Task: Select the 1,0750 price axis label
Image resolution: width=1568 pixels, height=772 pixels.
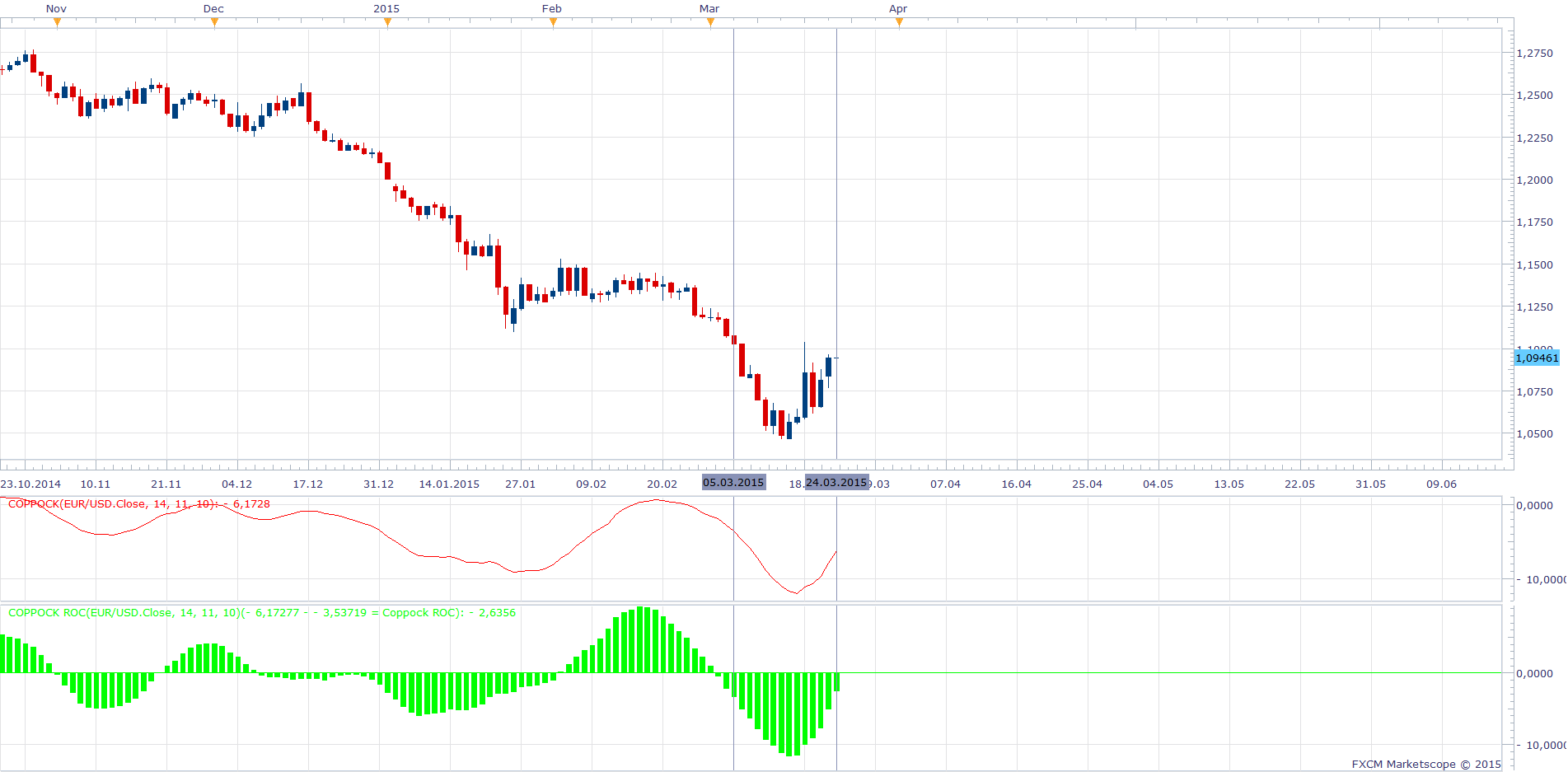Action: coord(1535,391)
